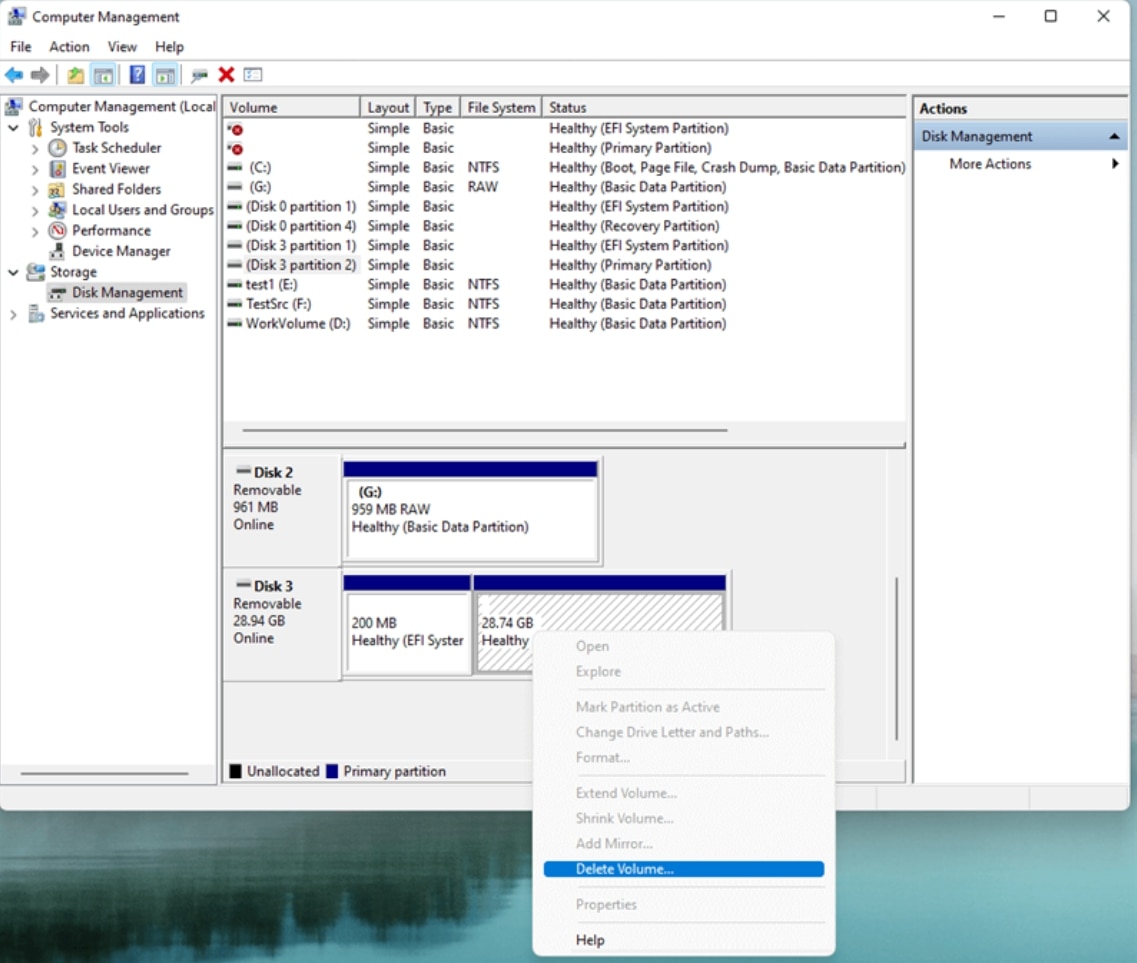The height and width of the screenshot is (963, 1137).
Task: Click the Event Viewer icon in tree
Action: pos(57,169)
